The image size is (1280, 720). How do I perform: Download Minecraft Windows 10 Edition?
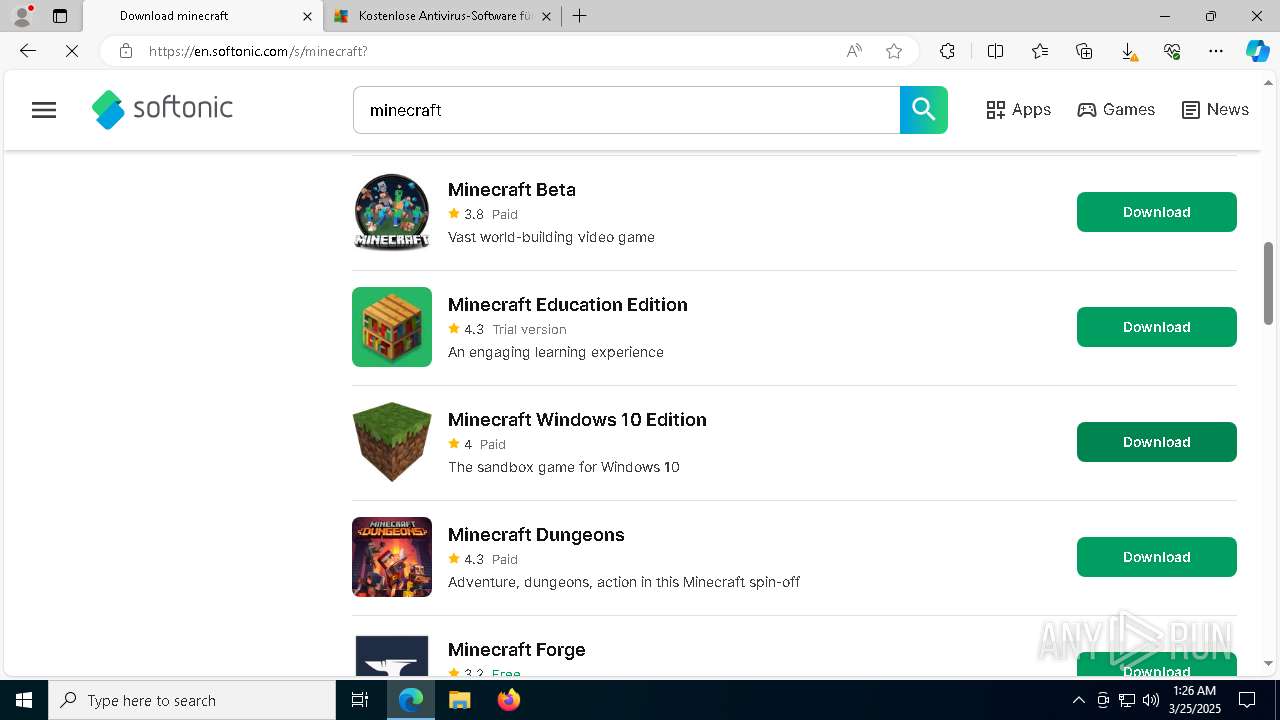coord(1156,442)
